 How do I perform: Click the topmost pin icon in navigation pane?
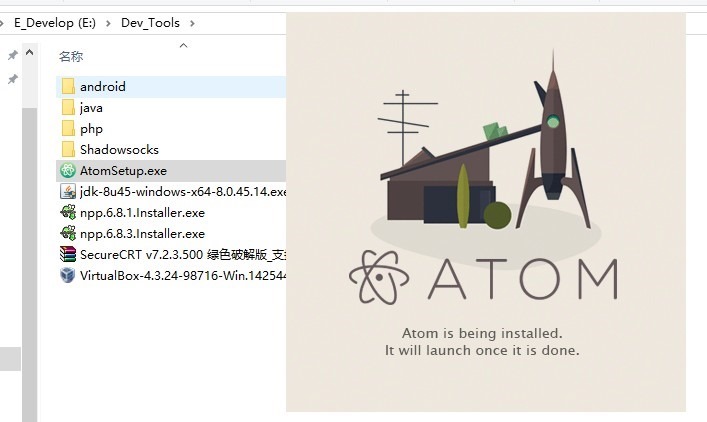[12, 55]
